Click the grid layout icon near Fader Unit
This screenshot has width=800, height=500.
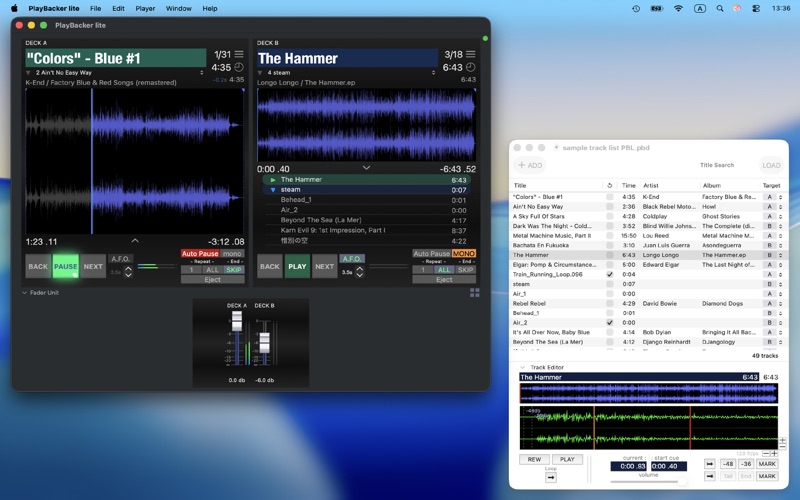pos(474,292)
